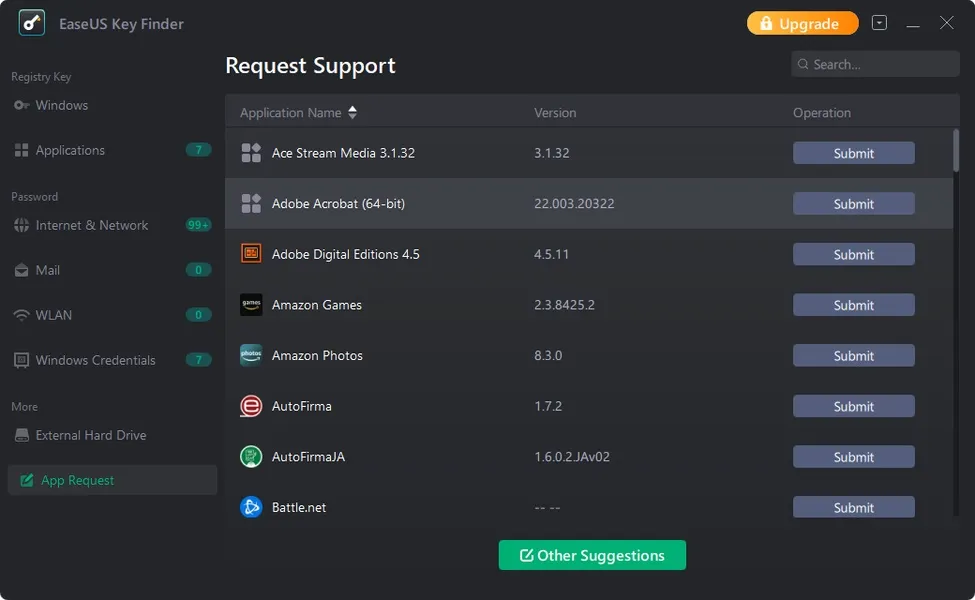
Task: Click the Amazon Photos app icon
Action: tap(251, 356)
